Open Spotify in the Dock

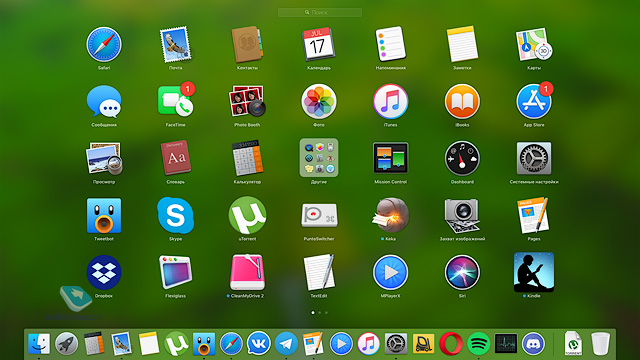click(478, 344)
